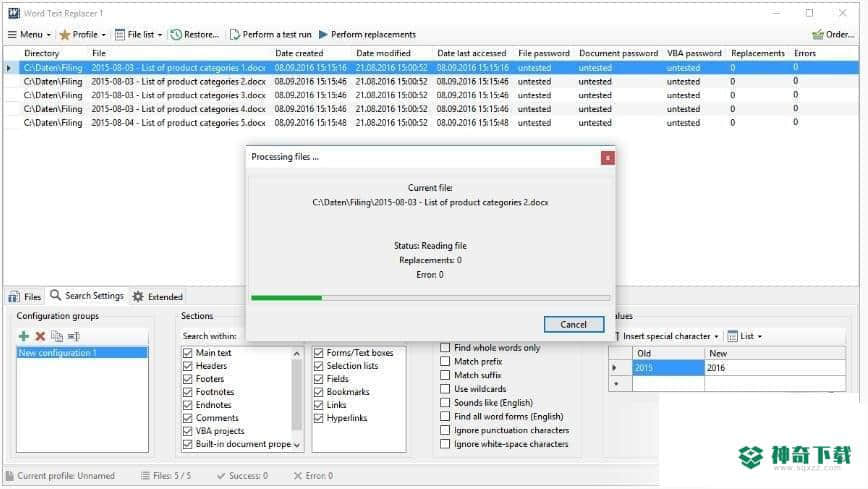This screenshot has height=489, width=868.
Task: Switch to the Files tab
Action: (x=25, y=297)
